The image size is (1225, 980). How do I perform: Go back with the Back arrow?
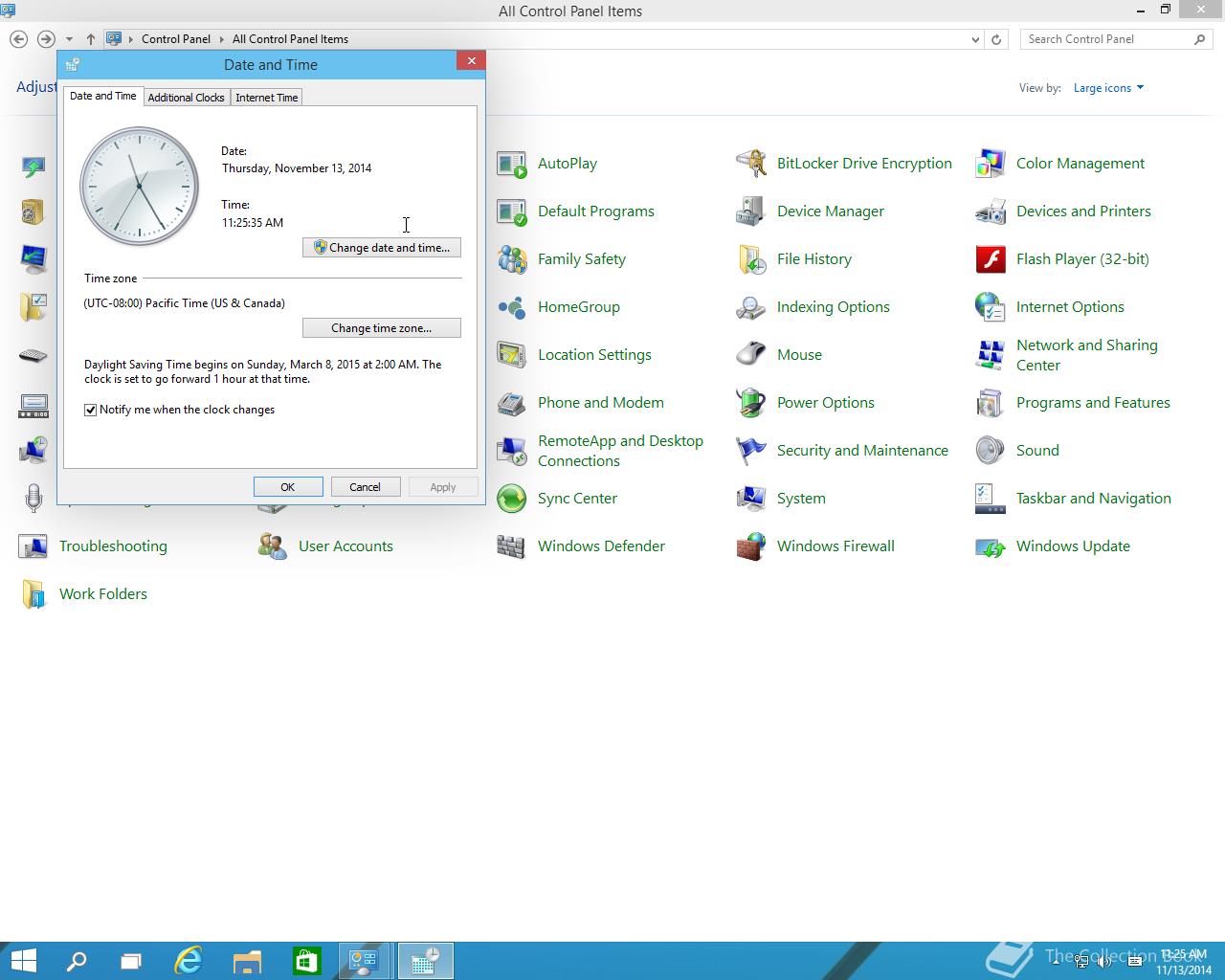point(18,39)
